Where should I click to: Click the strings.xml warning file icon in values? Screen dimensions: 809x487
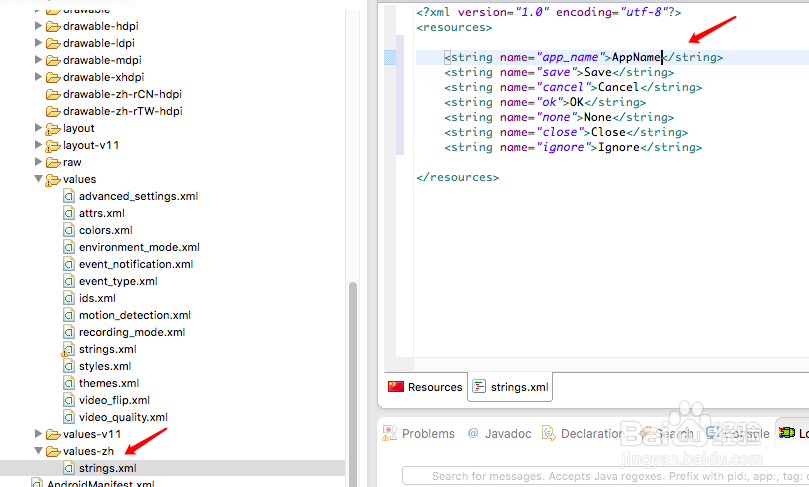pyautogui.click(x=68, y=349)
